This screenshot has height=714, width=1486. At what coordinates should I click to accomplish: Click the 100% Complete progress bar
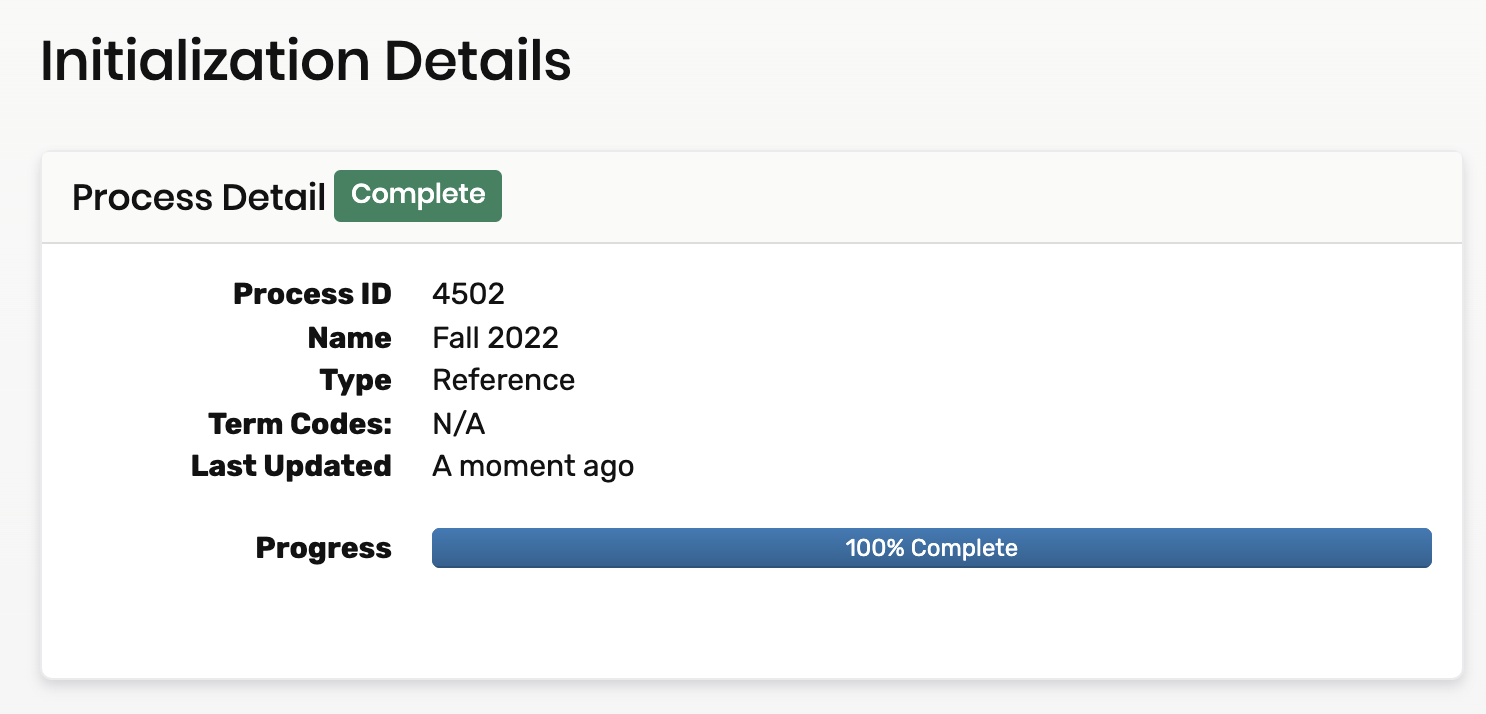click(x=931, y=548)
